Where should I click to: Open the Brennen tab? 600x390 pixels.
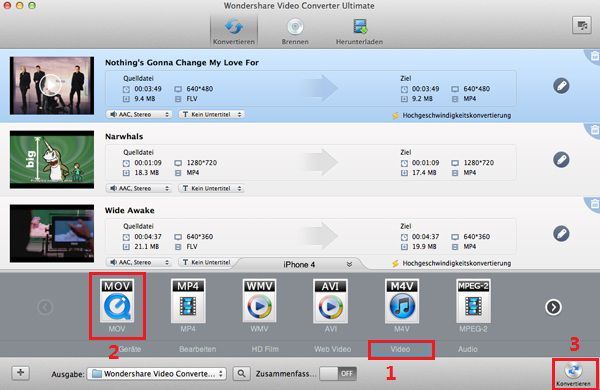[x=295, y=32]
